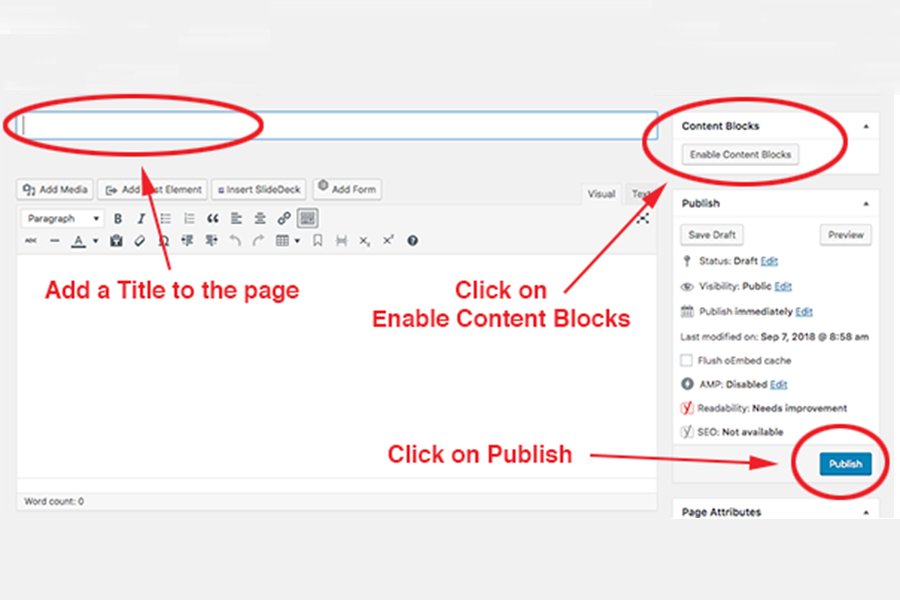Insert an anchor bookmark
This screenshot has height=600, width=900.
(317, 241)
